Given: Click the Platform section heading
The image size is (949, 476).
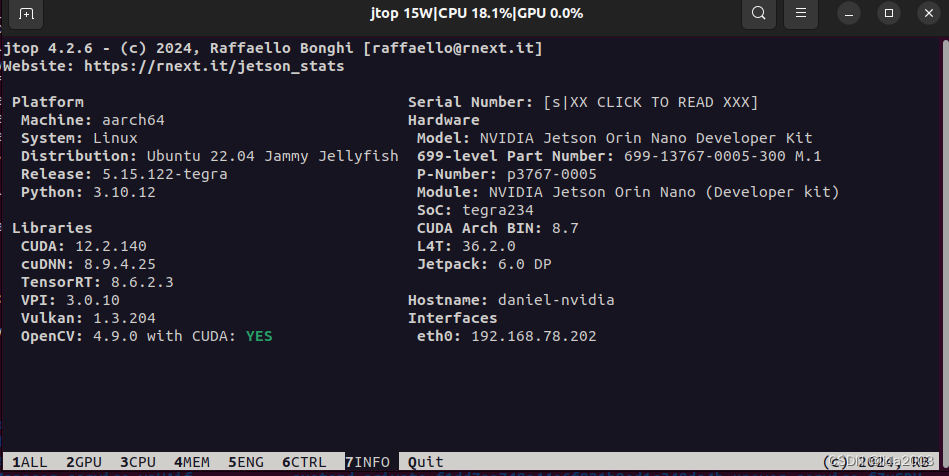Looking at the screenshot, I should (x=48, y=102).
